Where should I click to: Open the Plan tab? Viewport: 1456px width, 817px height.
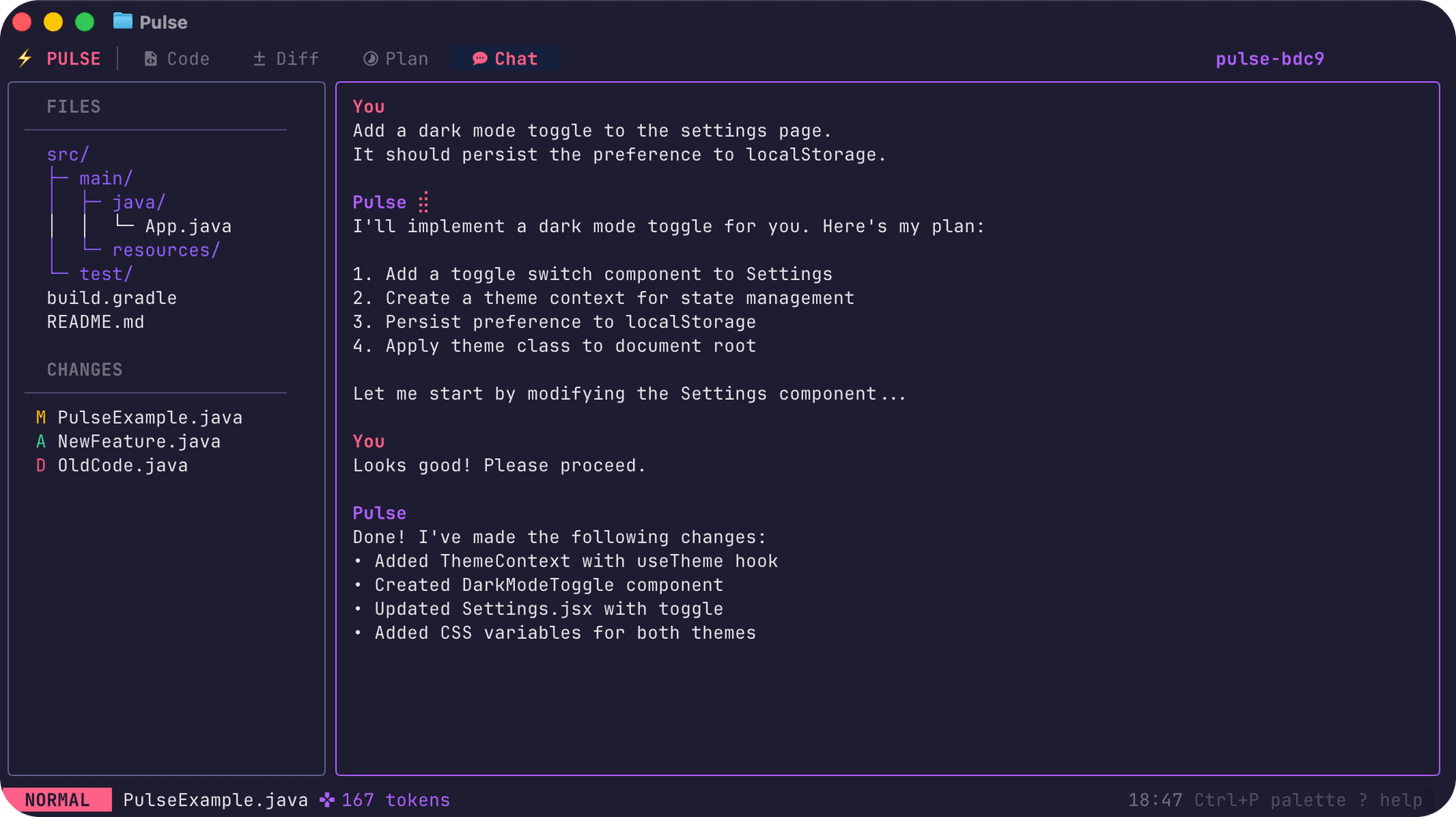tap(406, 58)
